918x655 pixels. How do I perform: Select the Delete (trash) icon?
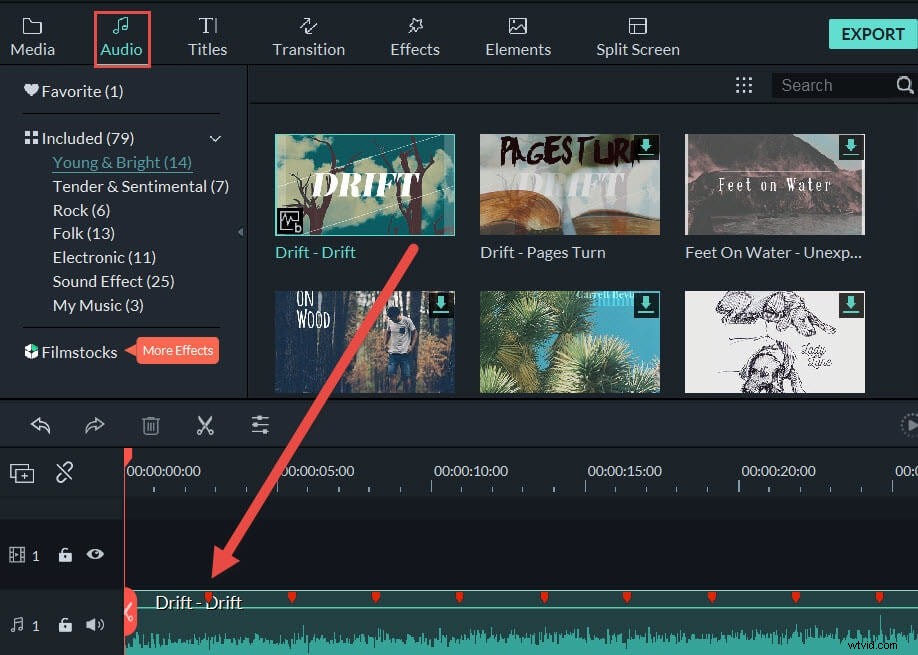point(151,425)
